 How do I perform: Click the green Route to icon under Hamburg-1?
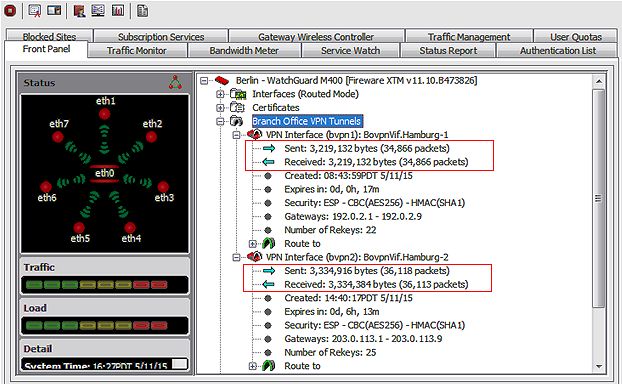coord(269,243)
